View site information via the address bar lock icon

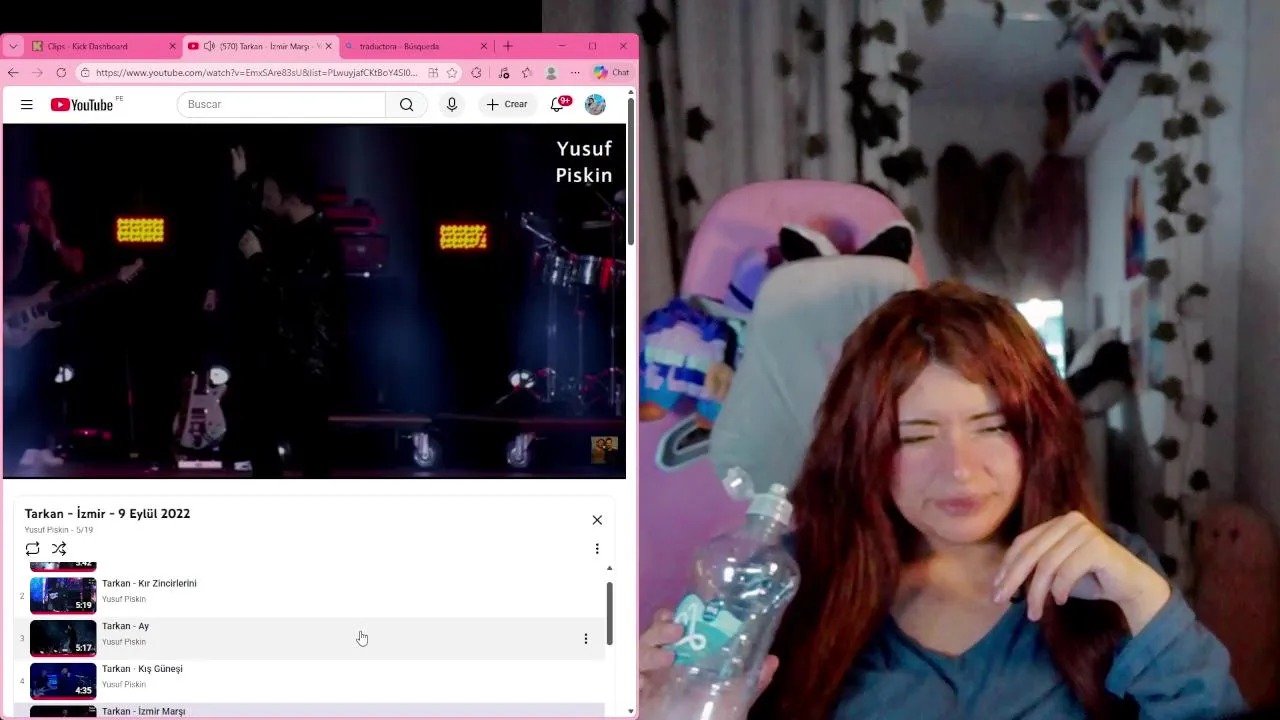[x=85, y=73]
